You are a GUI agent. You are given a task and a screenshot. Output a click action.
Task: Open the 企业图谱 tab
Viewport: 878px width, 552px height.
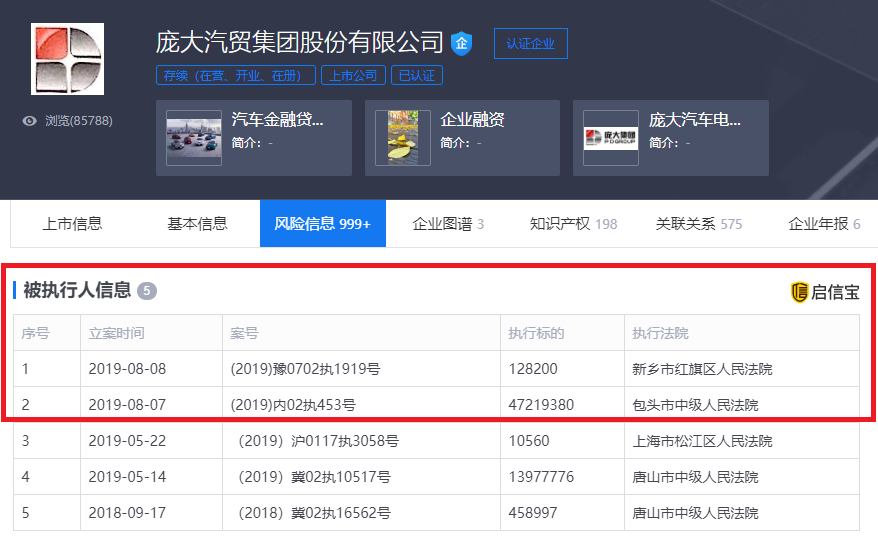448,224
